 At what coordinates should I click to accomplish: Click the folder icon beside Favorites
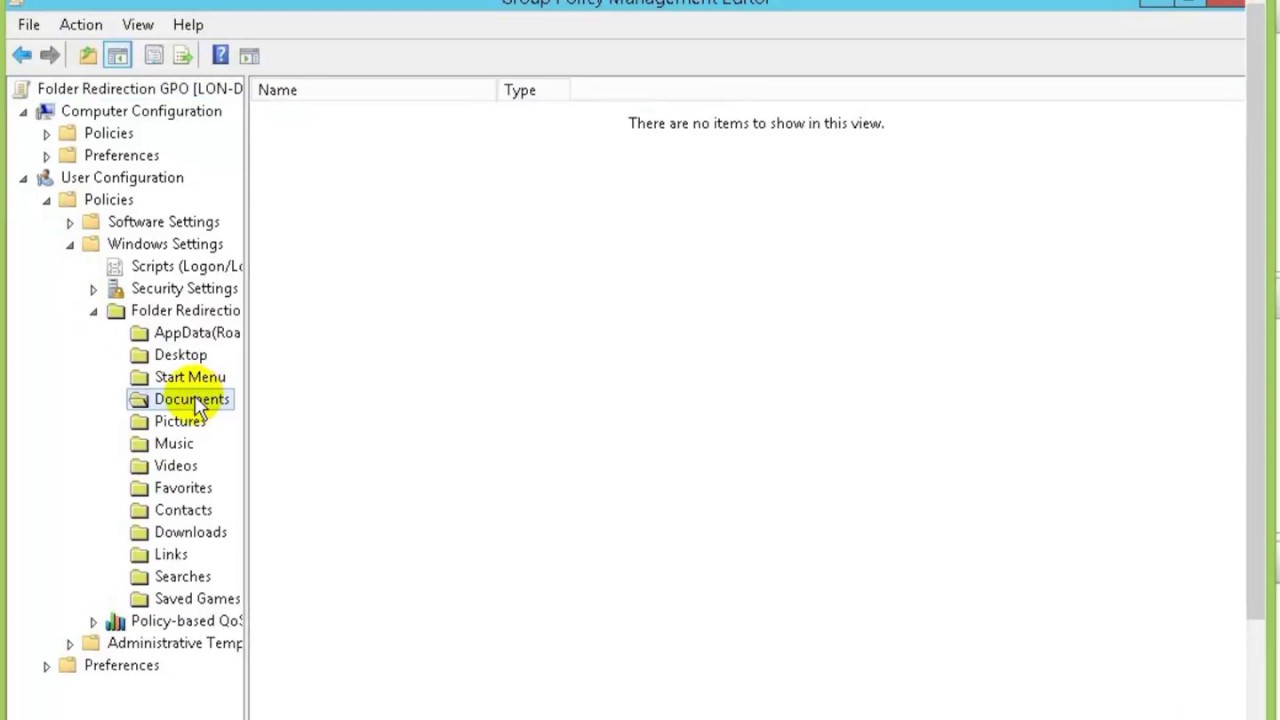click(x=139, y=488)
